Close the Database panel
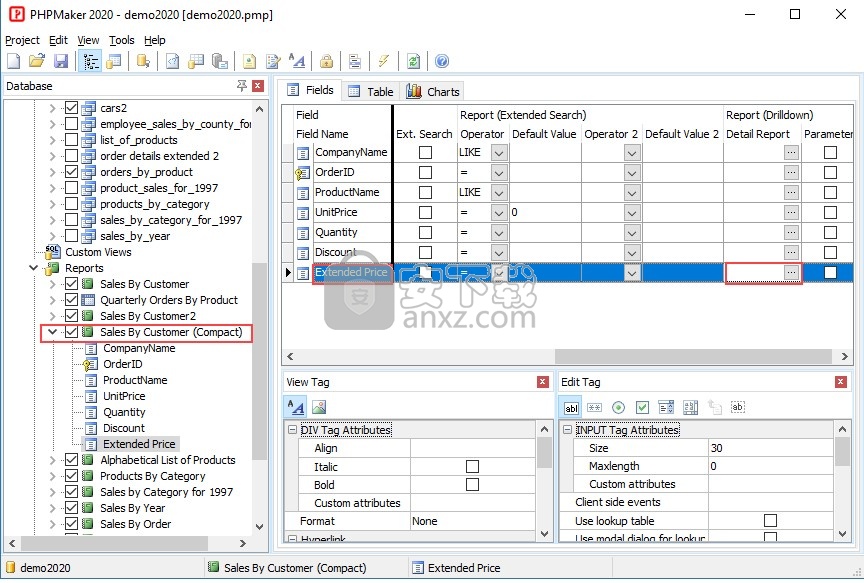Viewport: 864px width, 583px height. point(258,85)
